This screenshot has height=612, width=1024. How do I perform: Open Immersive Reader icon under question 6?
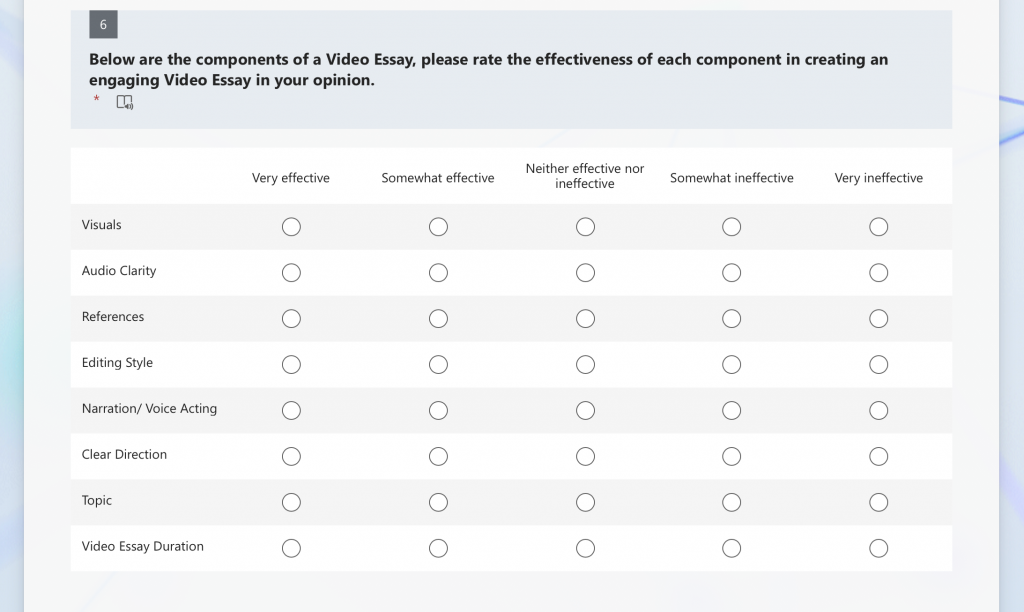[124, 102]
